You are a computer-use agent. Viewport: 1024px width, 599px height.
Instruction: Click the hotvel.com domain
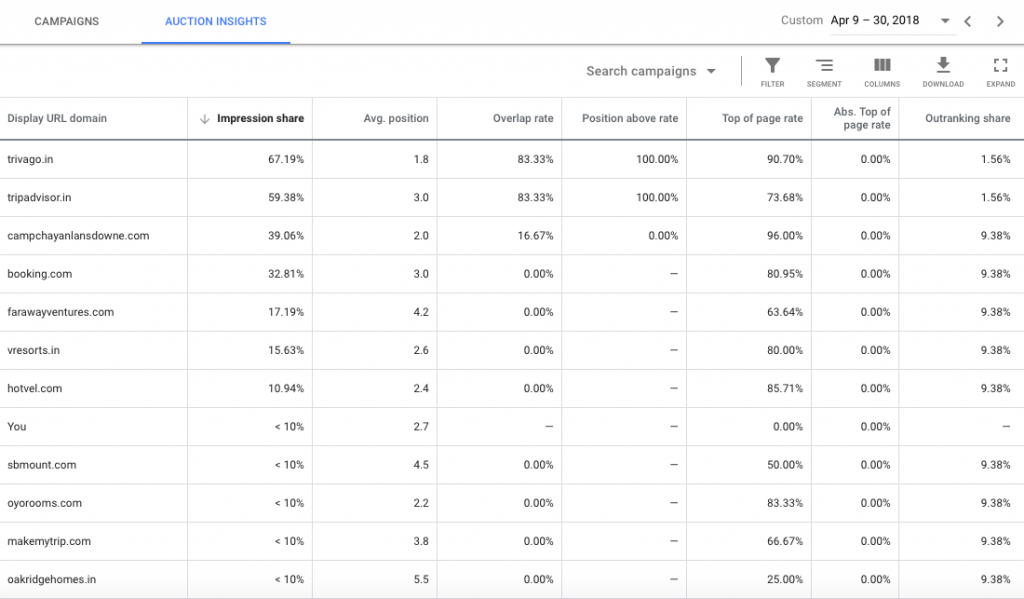click(35, 389)
